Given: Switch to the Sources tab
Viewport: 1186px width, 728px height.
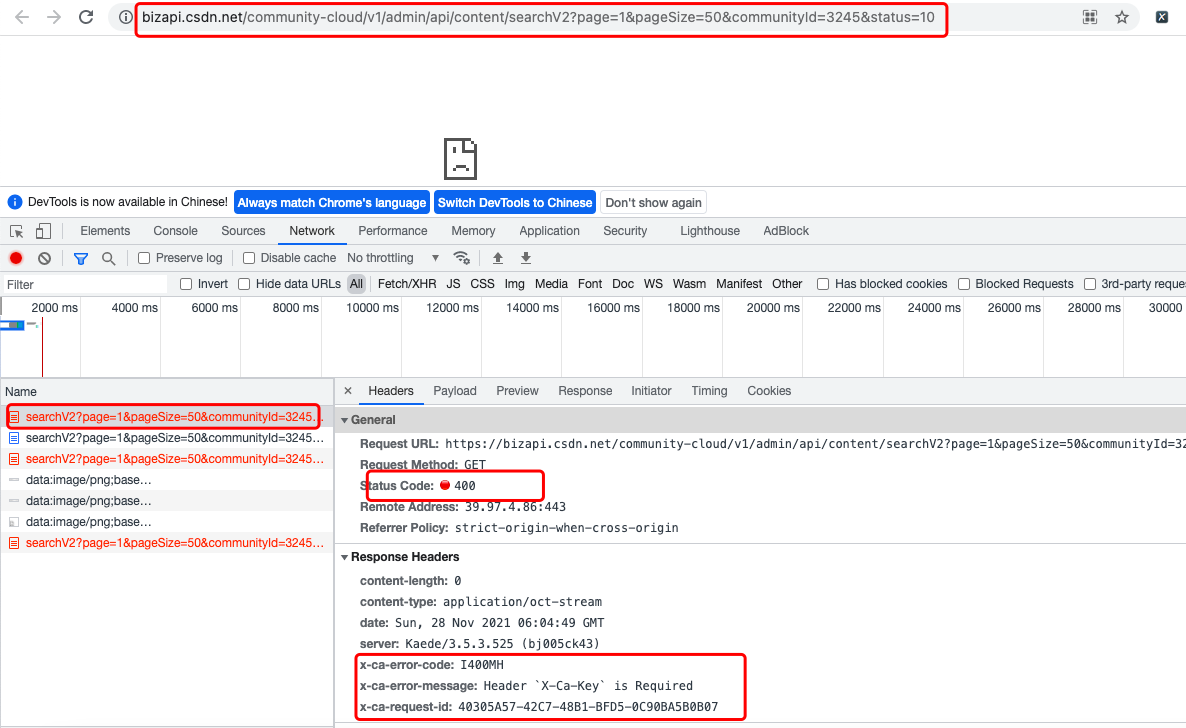Looking at the screenshot, I should (x=243, y=231).
